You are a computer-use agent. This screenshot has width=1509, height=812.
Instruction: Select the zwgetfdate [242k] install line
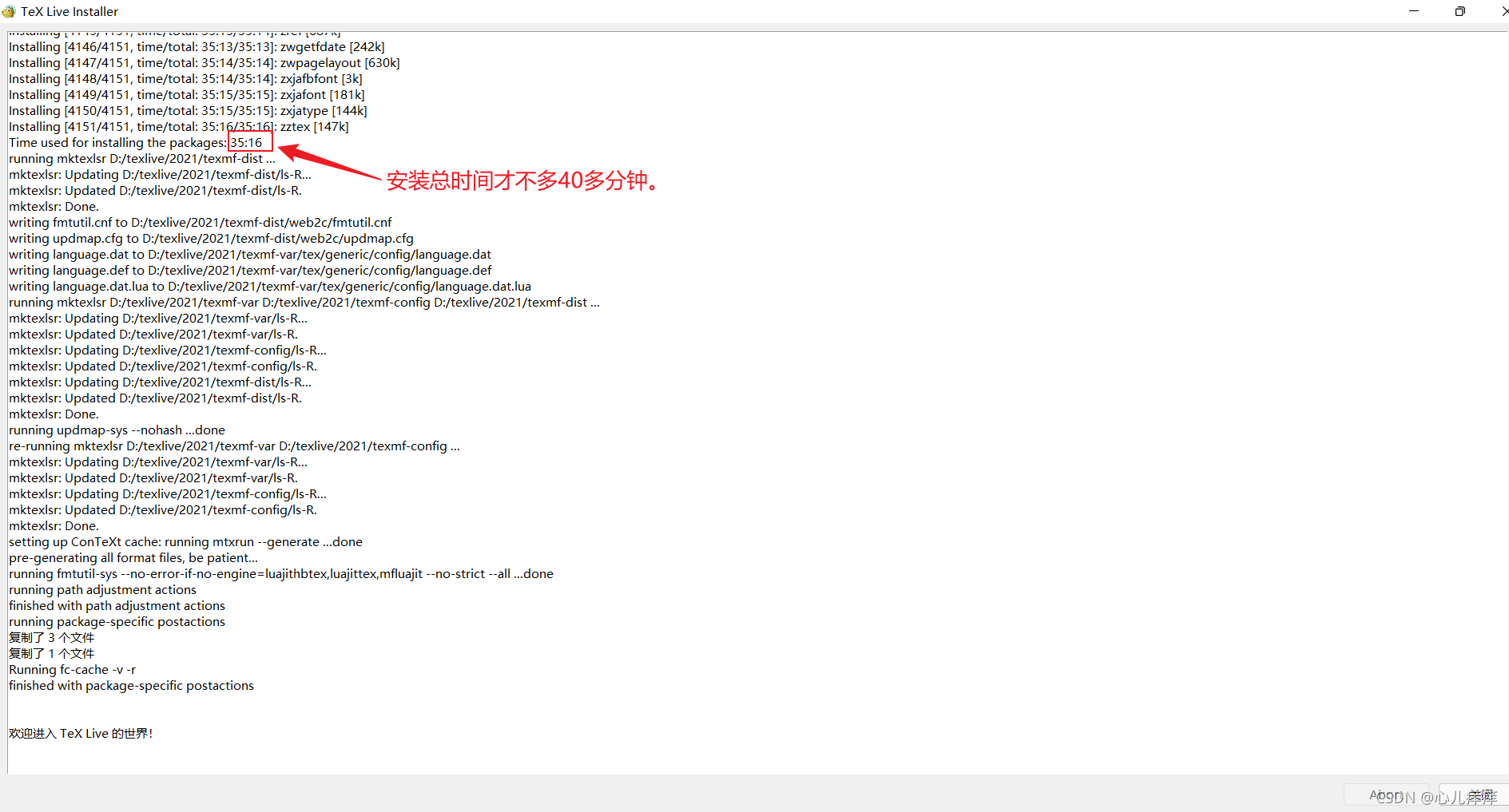click(x=197, y=47)
